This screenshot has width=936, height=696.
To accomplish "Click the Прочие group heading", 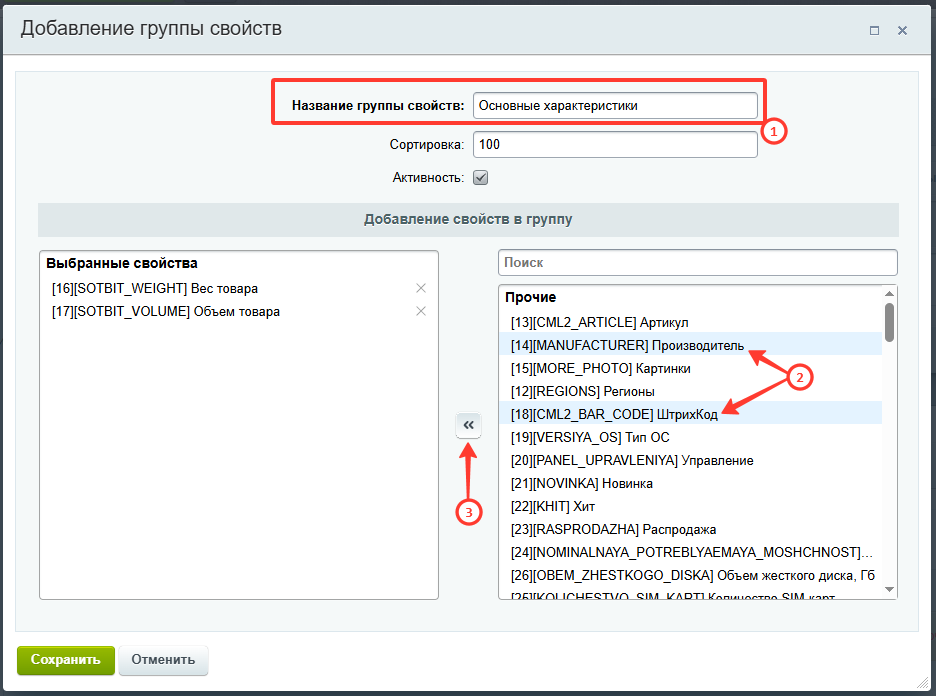I will (531, 297).
